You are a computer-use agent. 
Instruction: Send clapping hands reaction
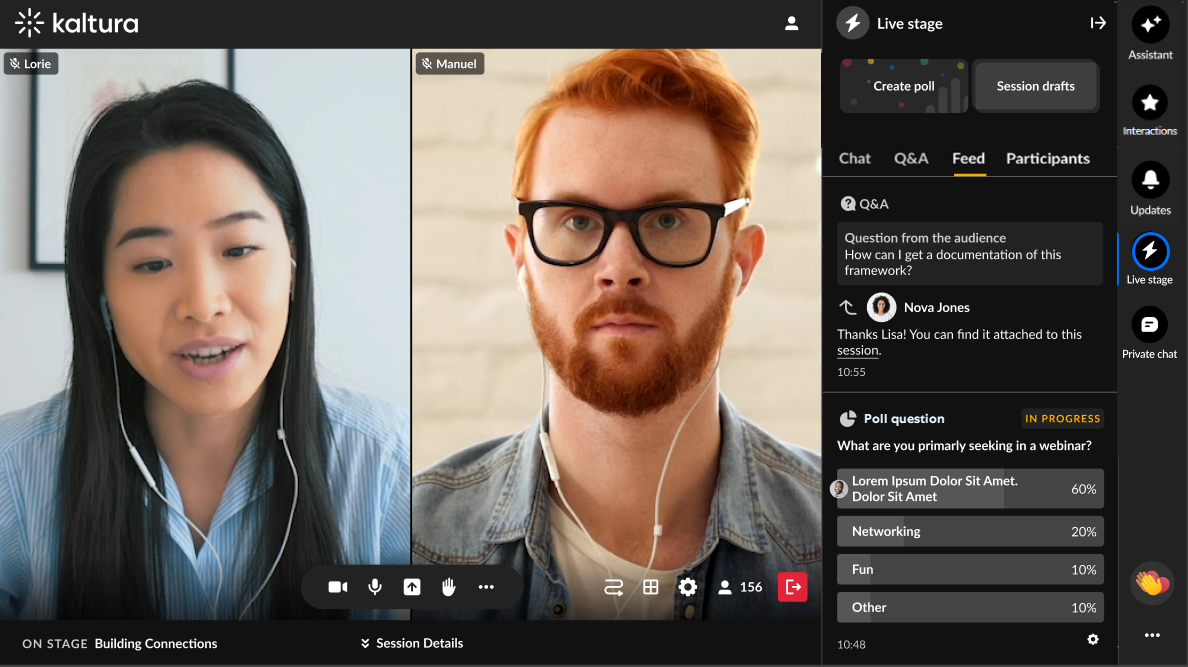pos(1152,583)
